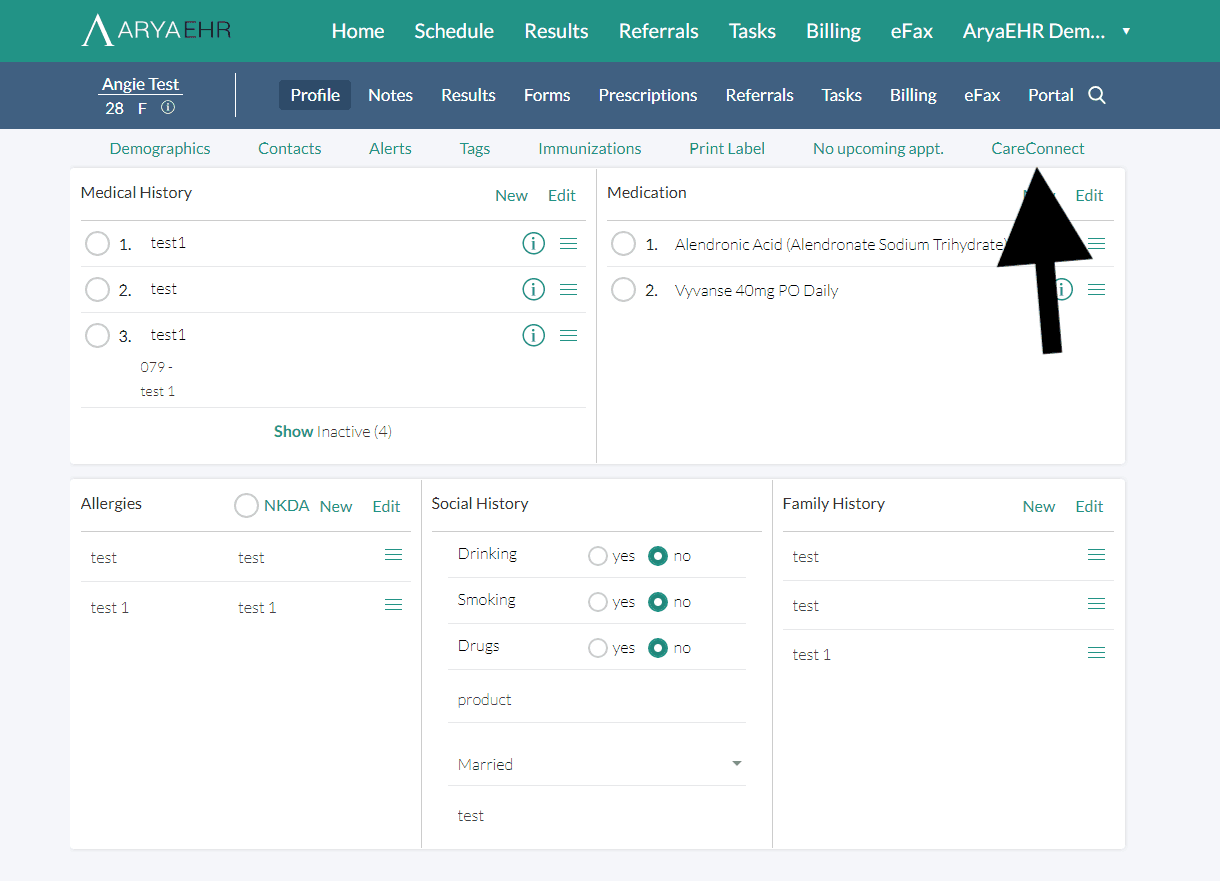Edit the Allergies section
1220x881 pixels.
pyautogui.click(x=386, y=506)
